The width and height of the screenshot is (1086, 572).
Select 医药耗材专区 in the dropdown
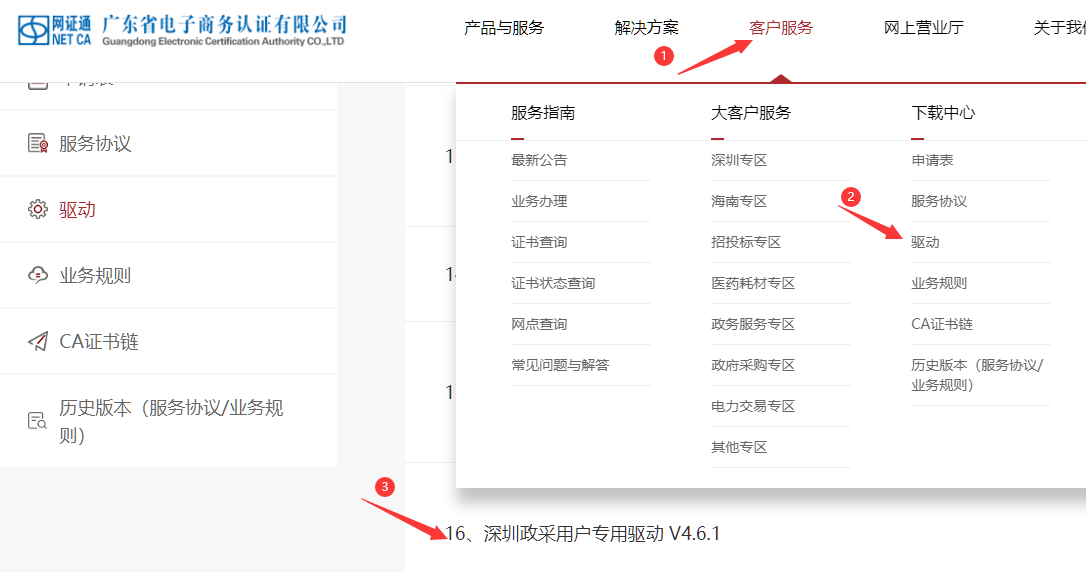(753, 283)
